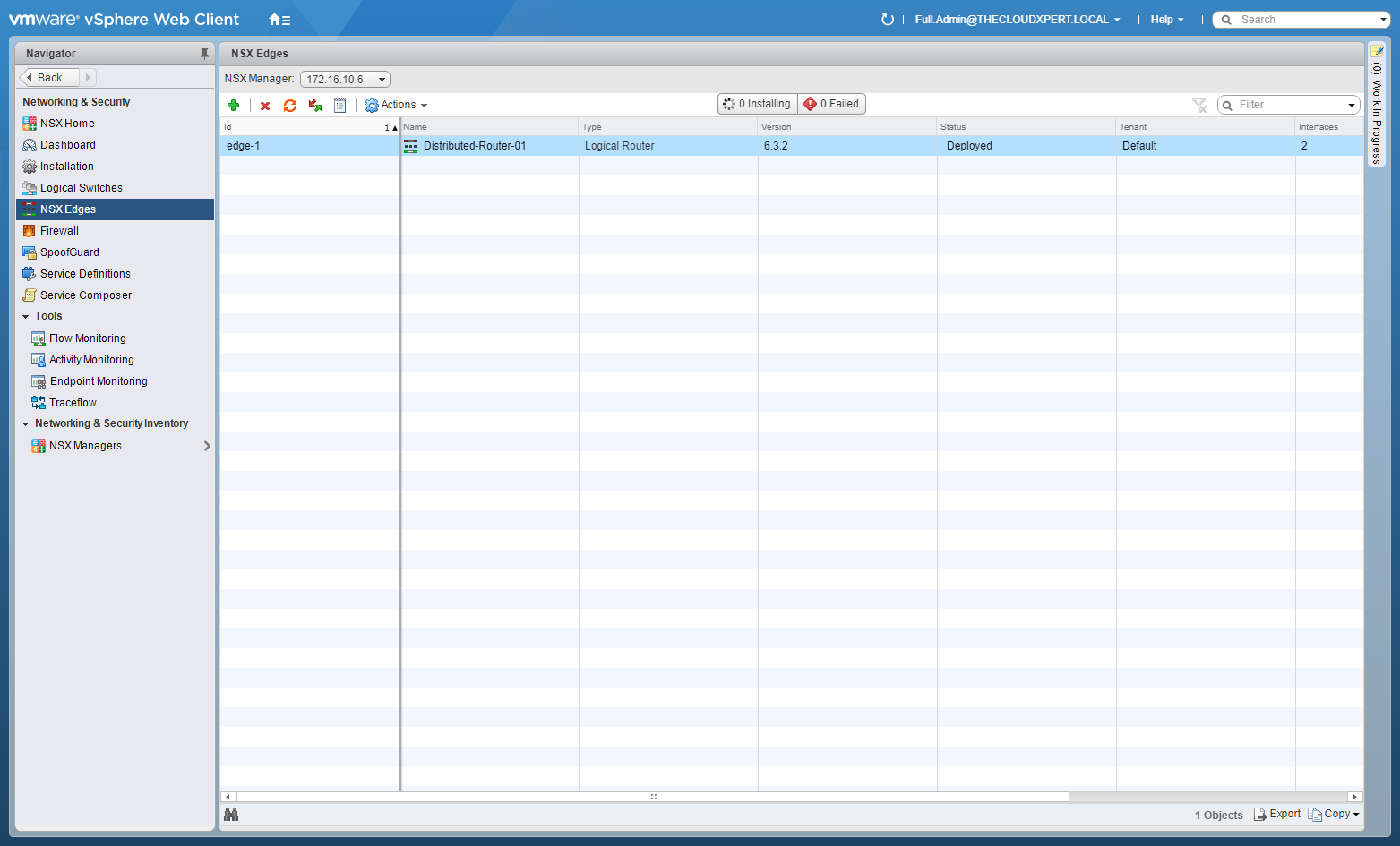
Task: Select Firewall in the Navigator
Action: tap(59, 231)
